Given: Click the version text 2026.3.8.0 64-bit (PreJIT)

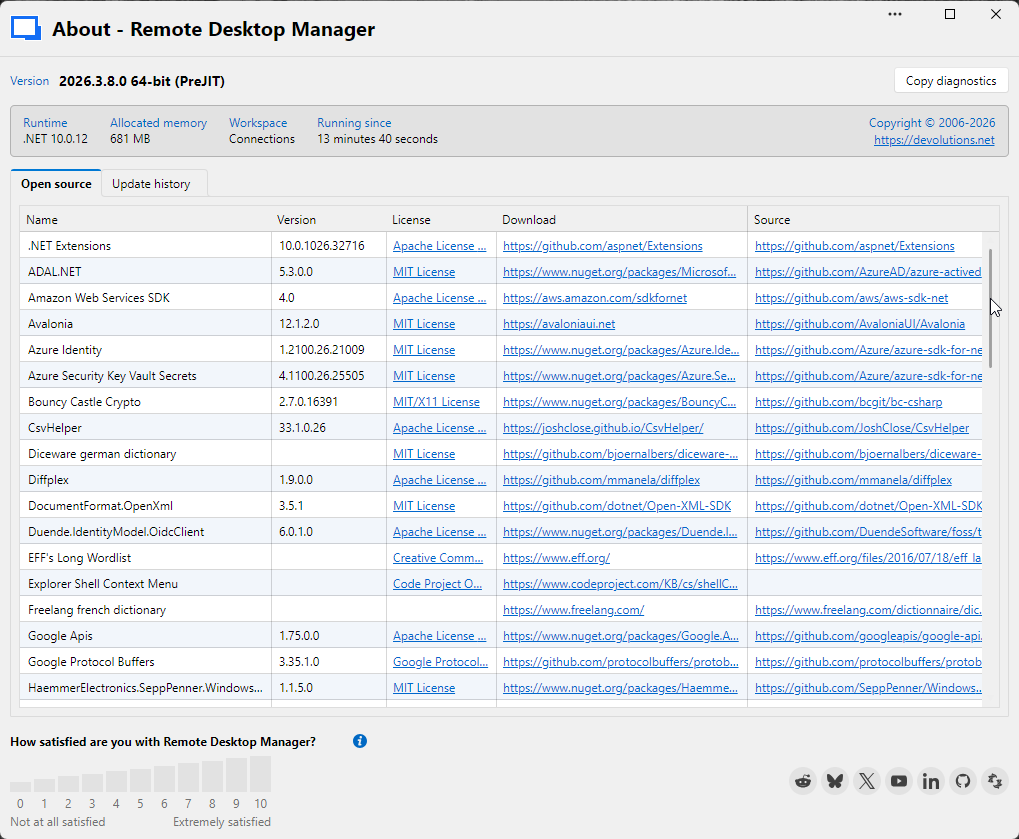Looking at the screenshot, I should coord(142,81).
